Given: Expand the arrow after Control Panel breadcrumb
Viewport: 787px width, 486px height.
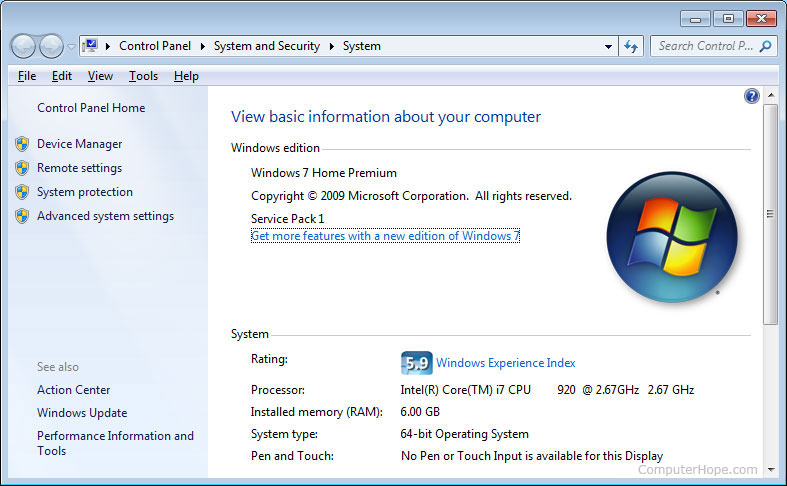Looking at the screenshot, I should [x=203, y=46].
